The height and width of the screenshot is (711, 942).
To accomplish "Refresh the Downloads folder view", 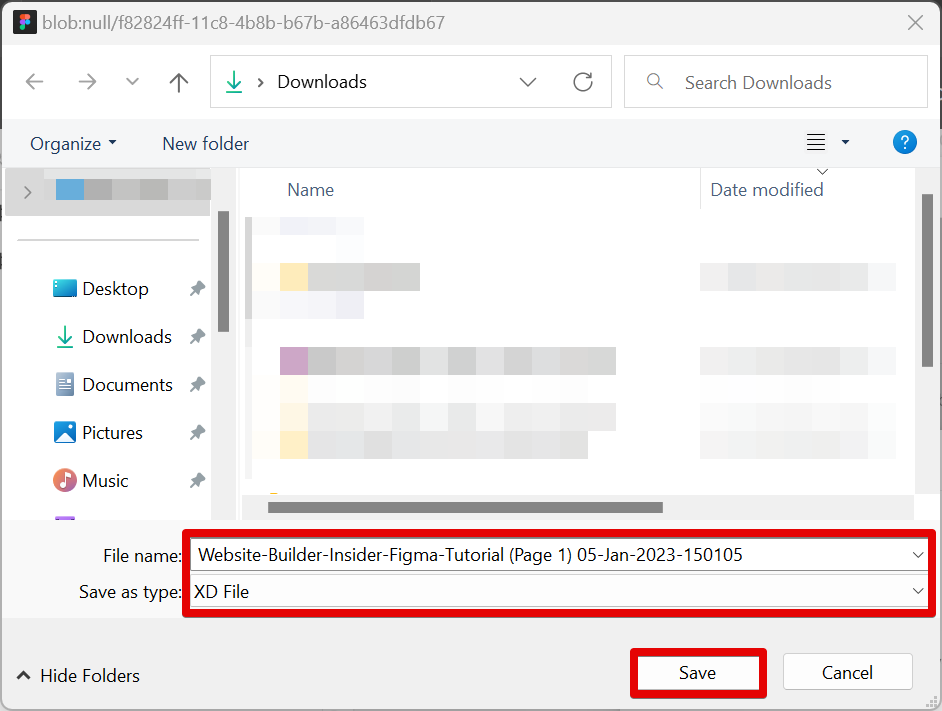I will [x=583, y=82].
